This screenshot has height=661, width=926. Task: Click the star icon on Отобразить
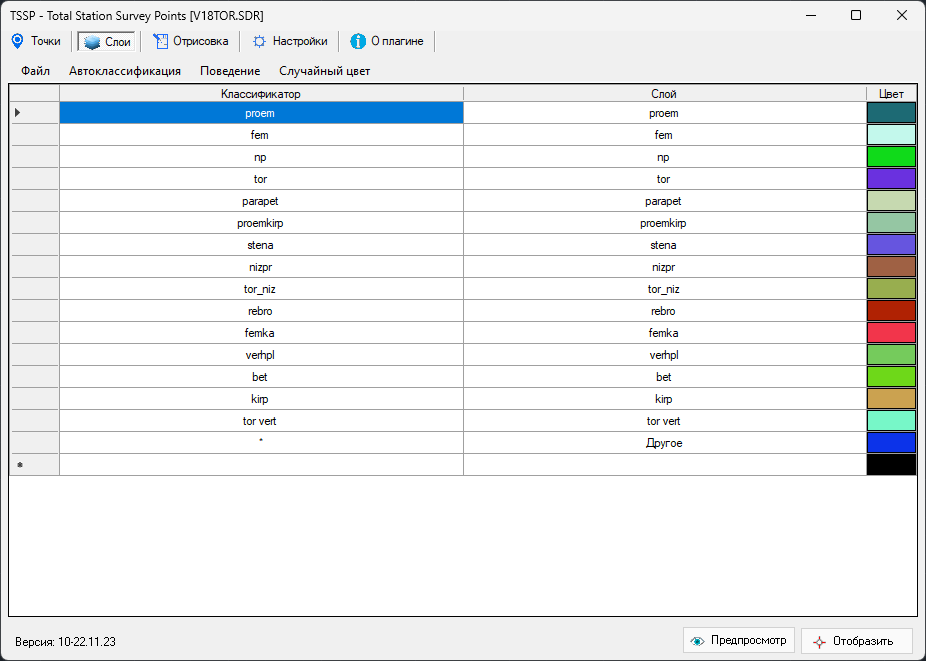[820, 642]
